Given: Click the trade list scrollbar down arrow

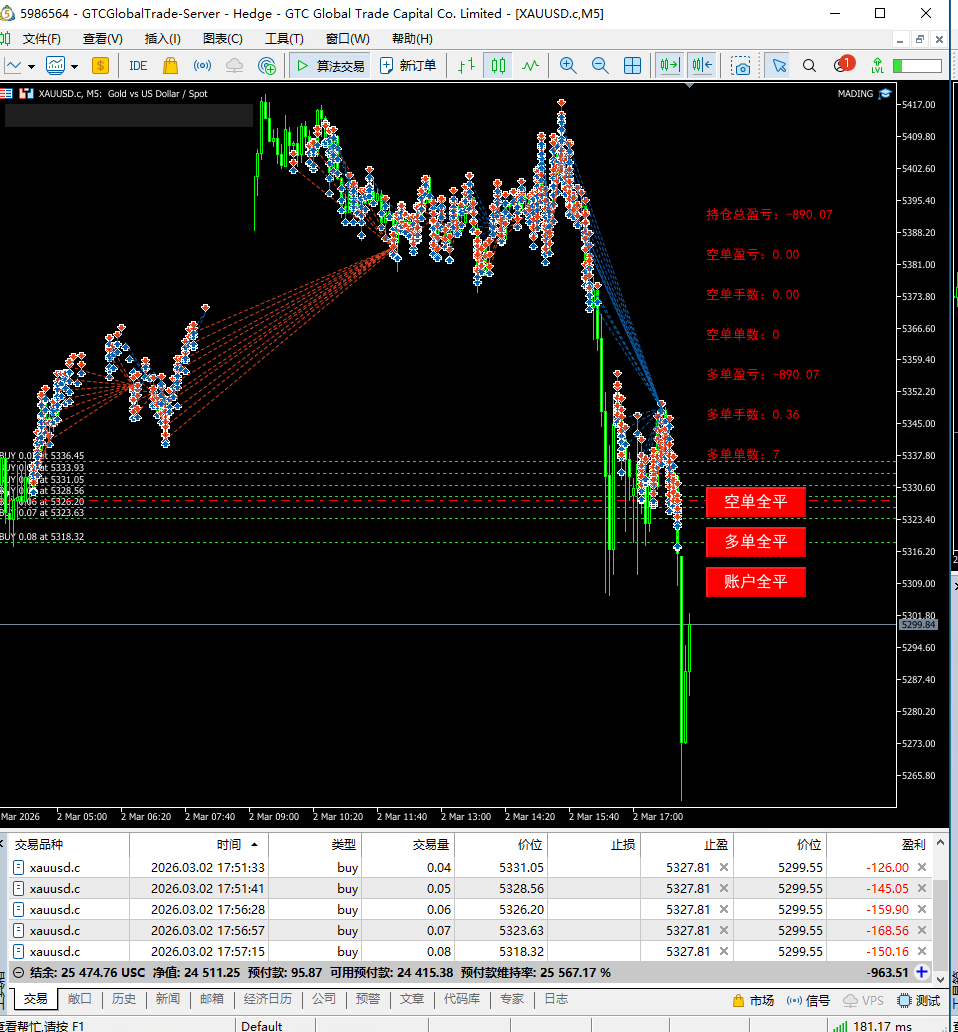Looking at the screenshot, I should point(940,979).
